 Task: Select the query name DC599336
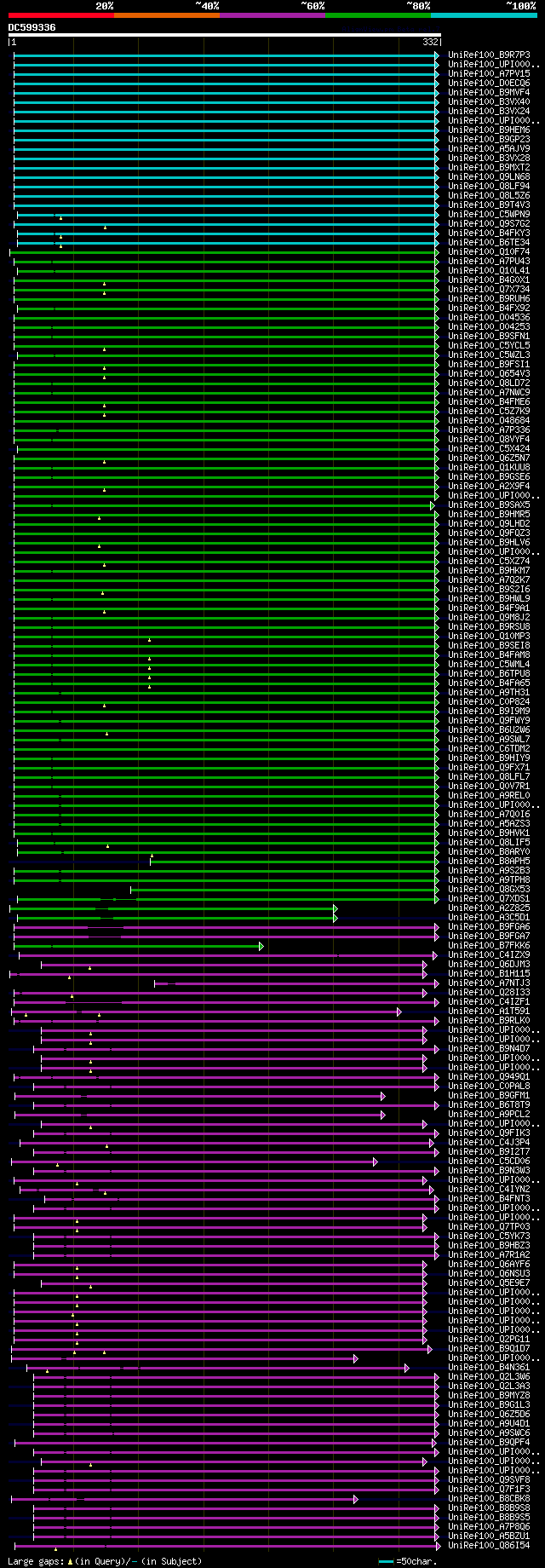(32, 27)
